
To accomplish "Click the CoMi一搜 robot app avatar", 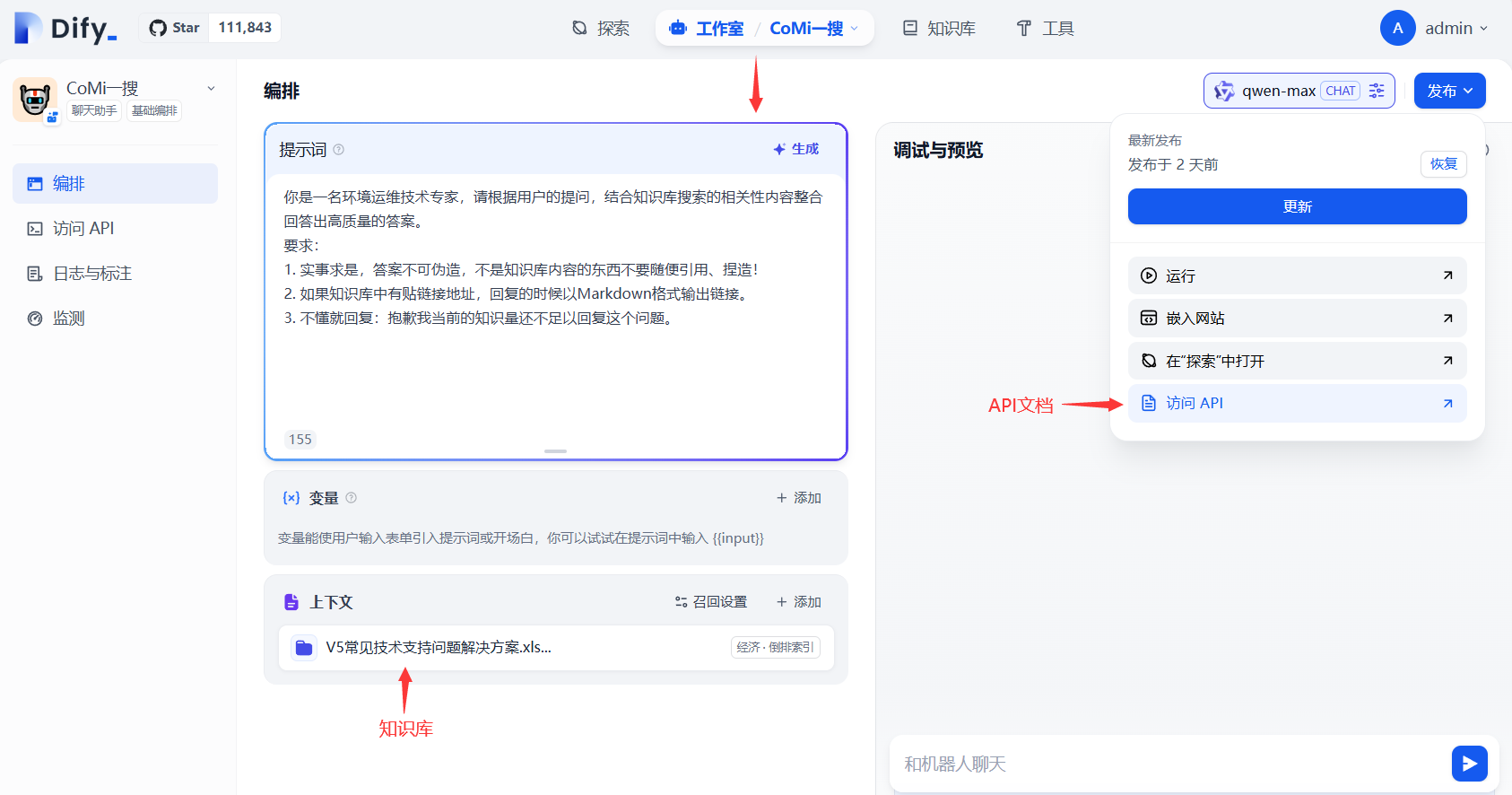I will (x=35, y=99).
